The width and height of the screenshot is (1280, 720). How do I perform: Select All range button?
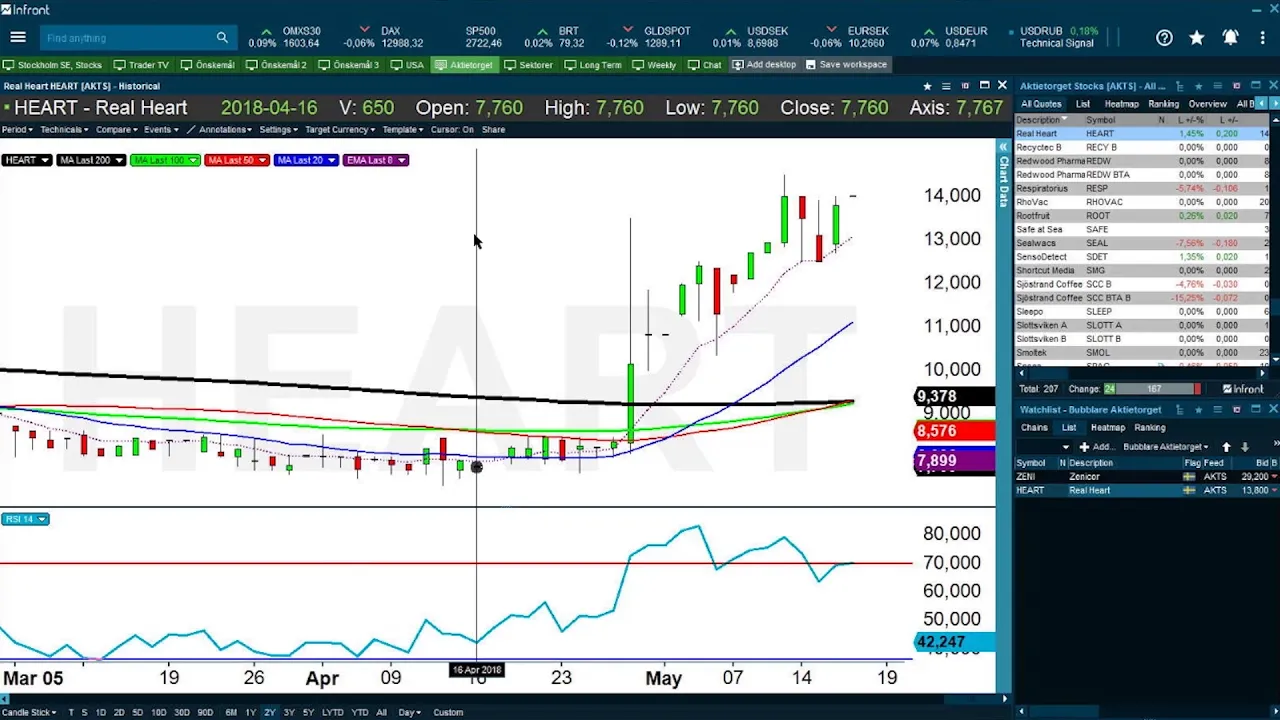pos(381,713)
